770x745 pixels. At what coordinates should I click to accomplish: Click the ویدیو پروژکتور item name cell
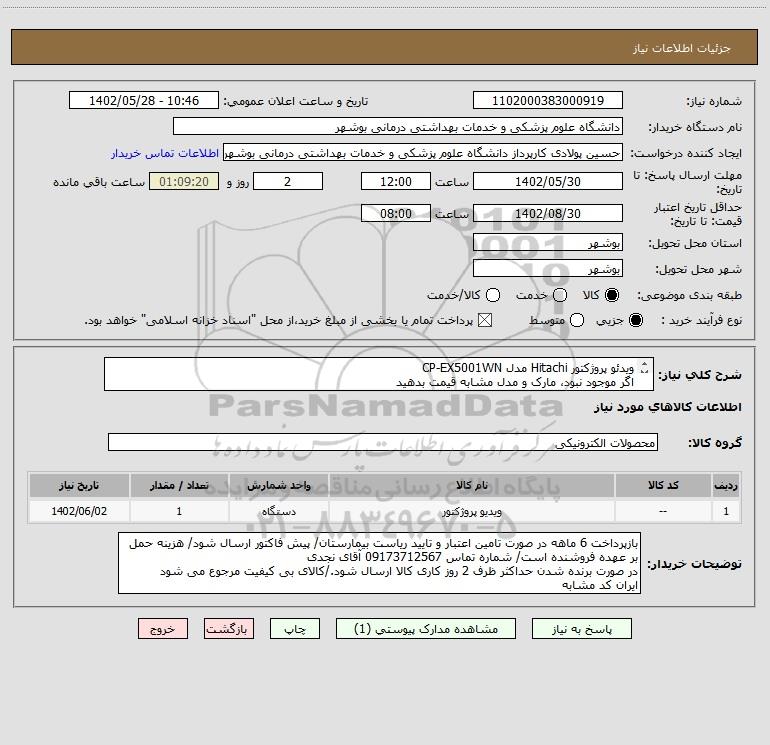471,511
